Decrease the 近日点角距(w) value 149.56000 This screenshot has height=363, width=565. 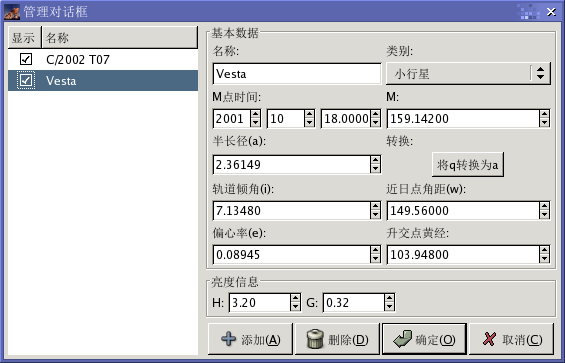pos(544,215)
